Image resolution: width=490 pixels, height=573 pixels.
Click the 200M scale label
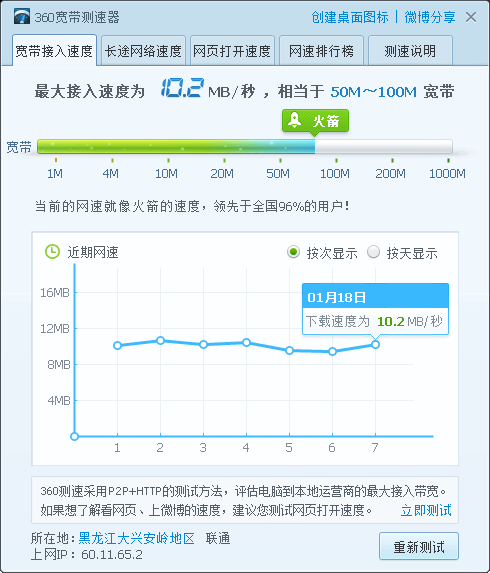click(391, 173)
